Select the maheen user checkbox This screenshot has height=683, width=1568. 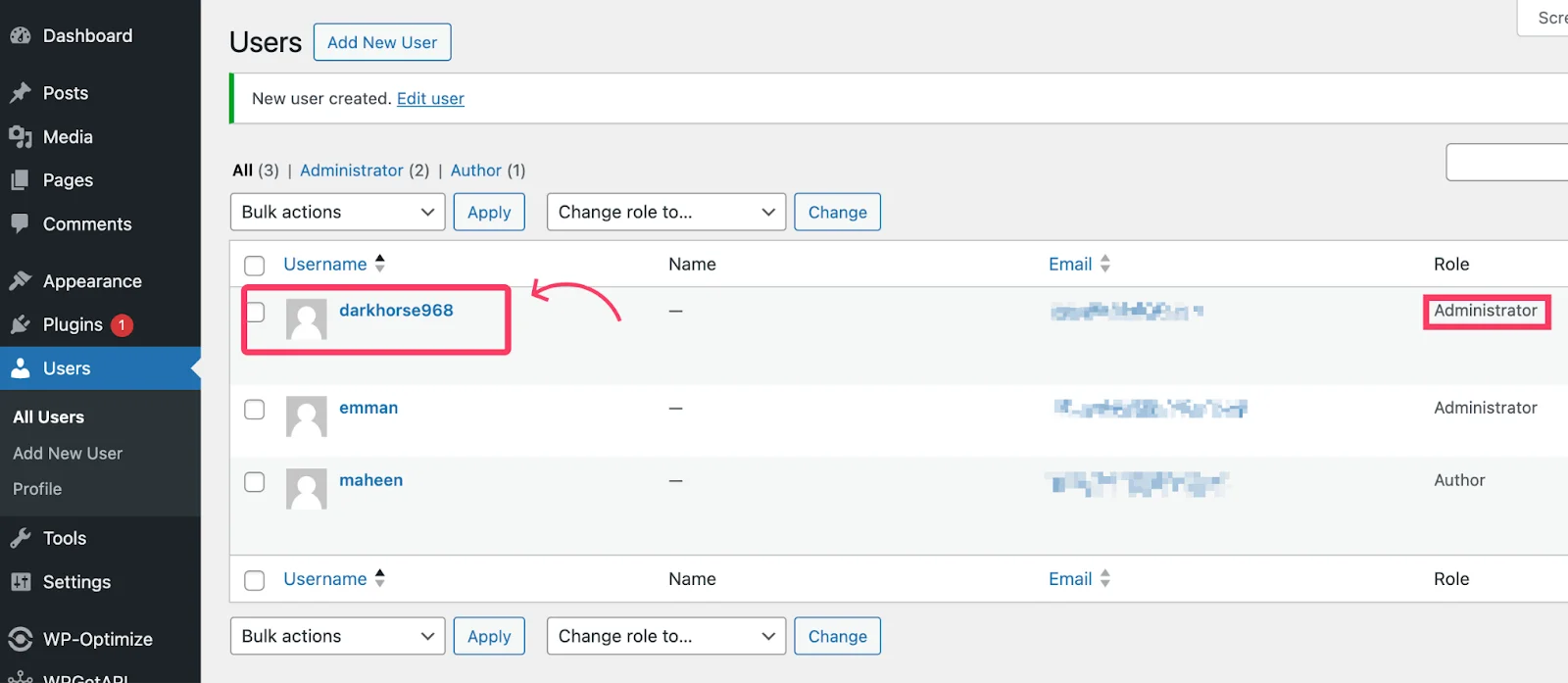(x=255, y=482)
